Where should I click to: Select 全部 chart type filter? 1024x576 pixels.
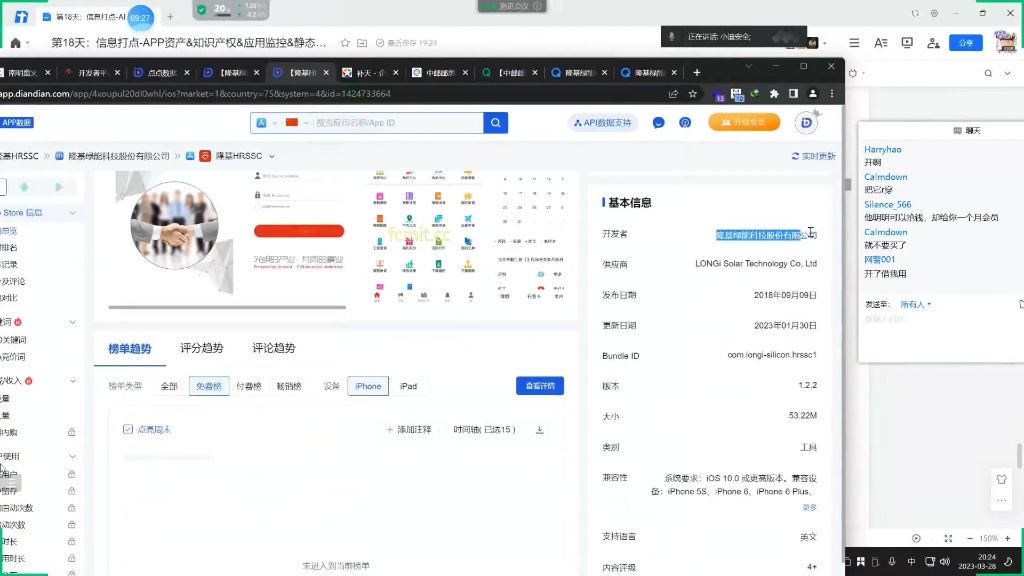[x=169, y=386]
